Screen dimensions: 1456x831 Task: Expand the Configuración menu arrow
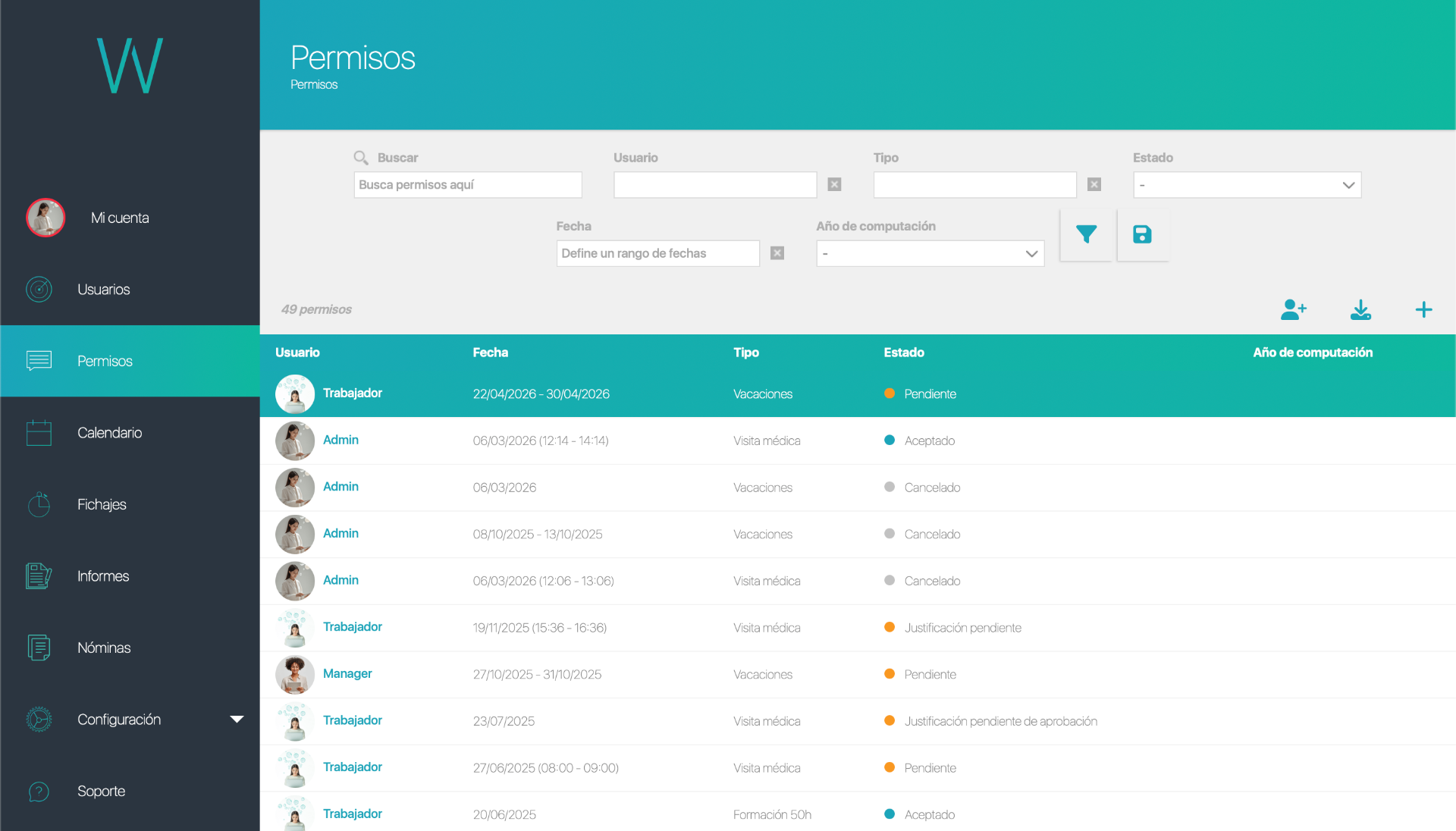coord(237,720)
